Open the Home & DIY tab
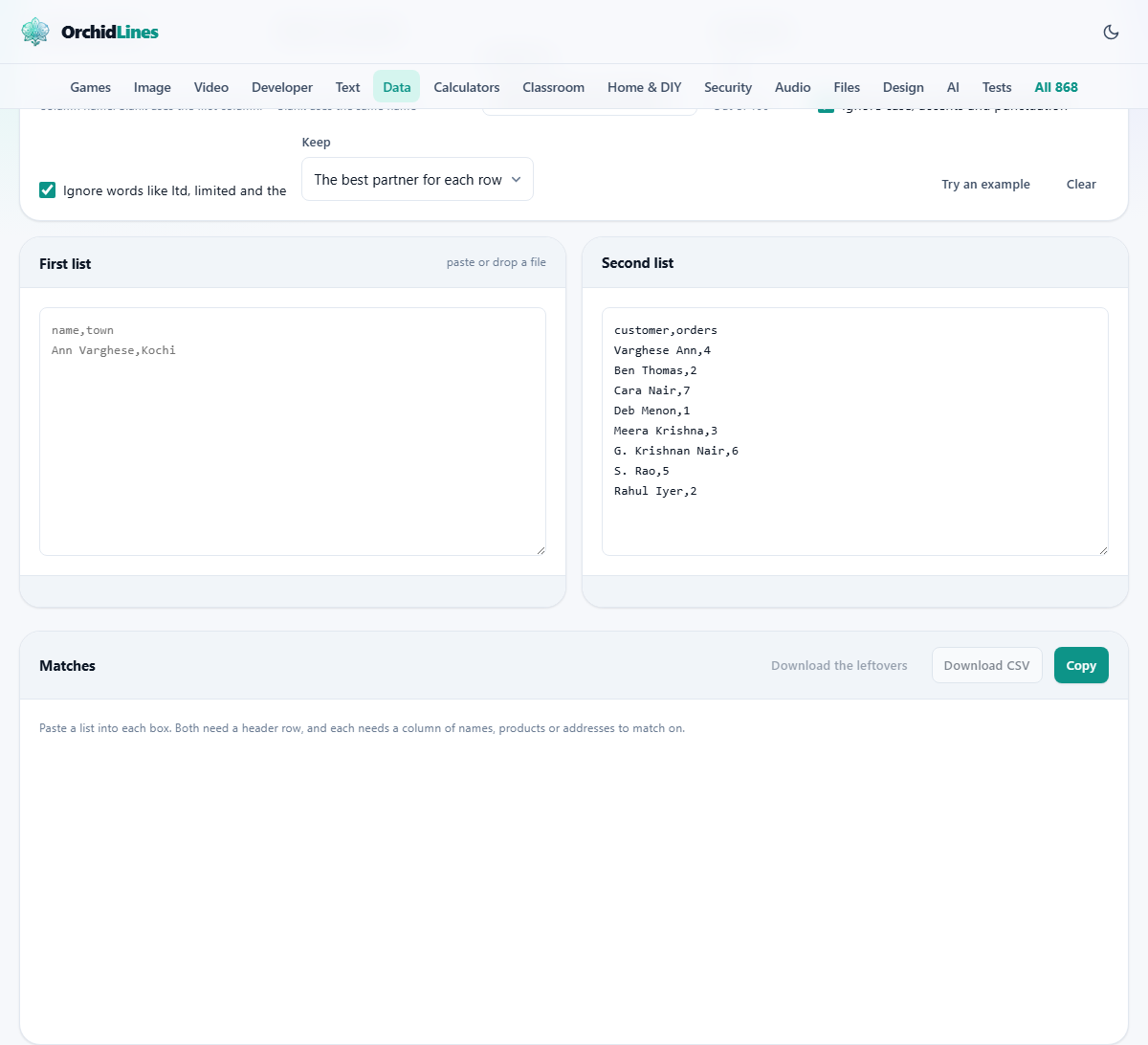 [645, 87]
